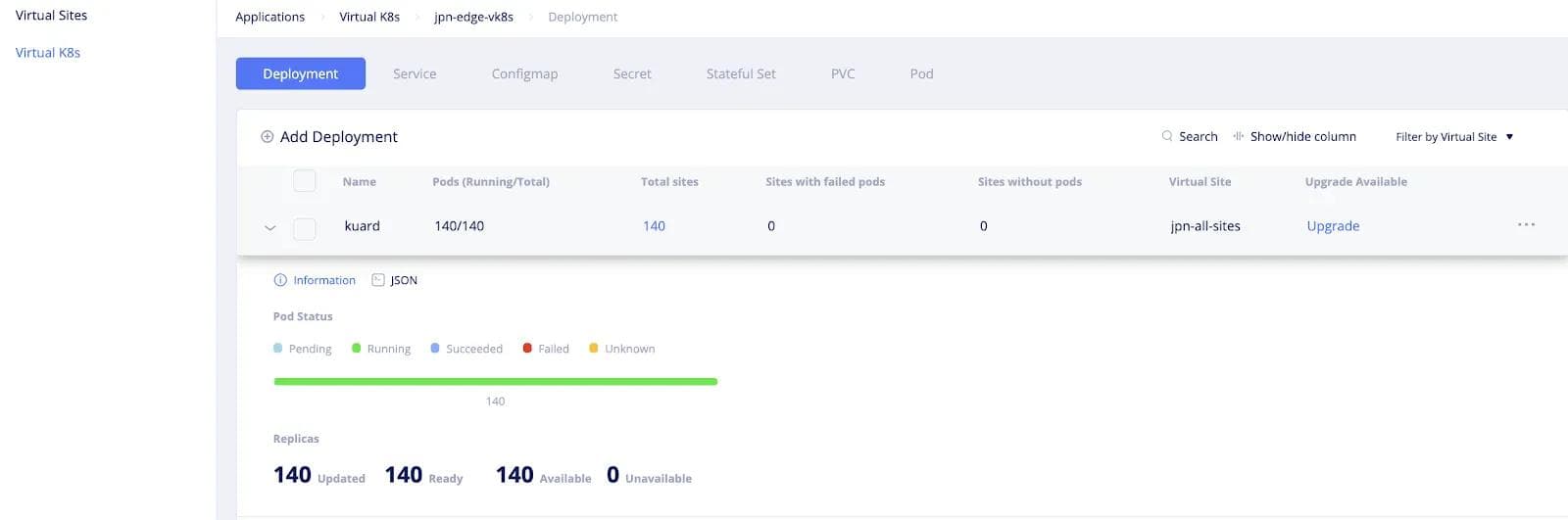Navigate to jpn-edge-vk8s breadcrumb
Viewport: 1568px width, 520px height.
(x=473, y=17)
